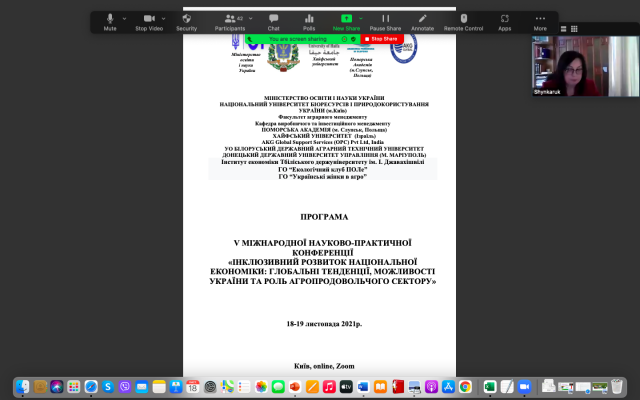
Task: Open the Trash in the dock
Action: pyautogui.click(x=617, y=387)
